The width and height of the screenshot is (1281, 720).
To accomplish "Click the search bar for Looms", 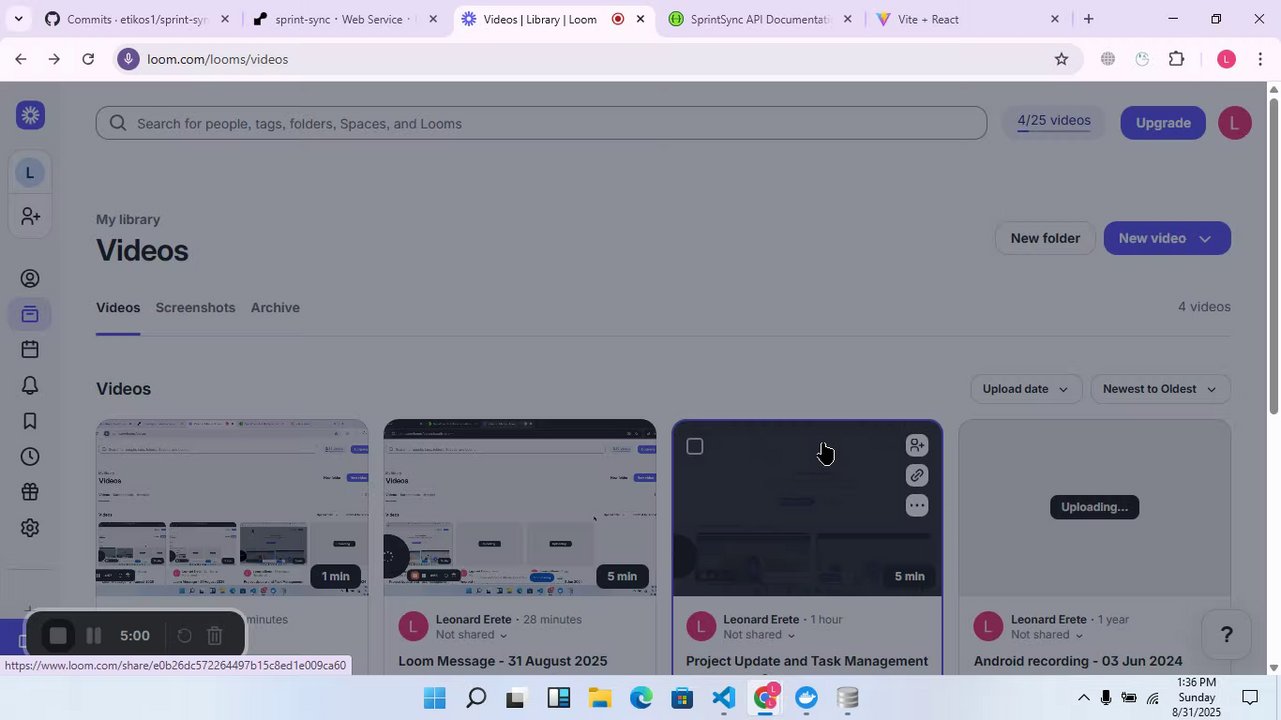I will 541,123.
